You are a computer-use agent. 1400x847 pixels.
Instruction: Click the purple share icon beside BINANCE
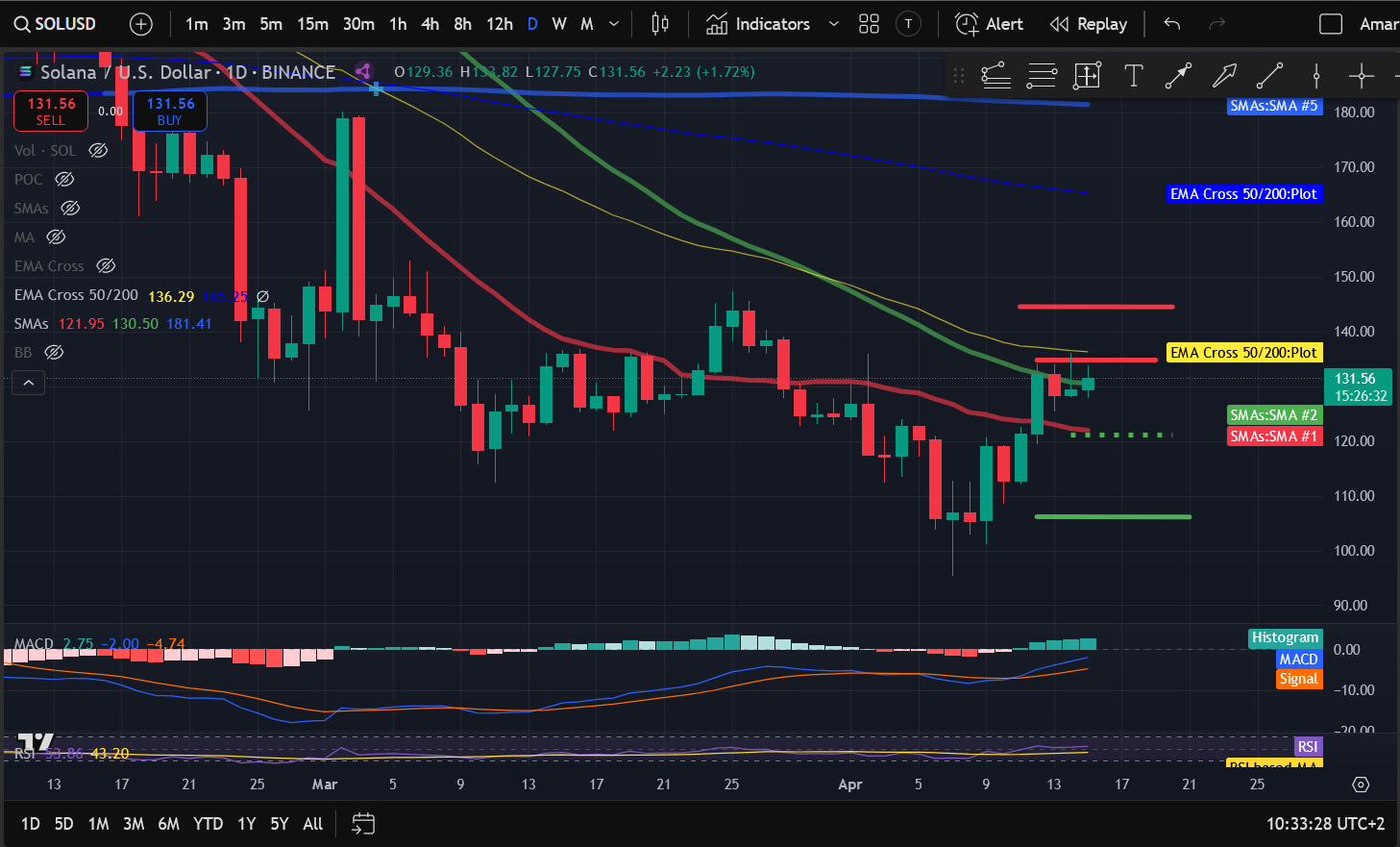(x=363, y=71)
